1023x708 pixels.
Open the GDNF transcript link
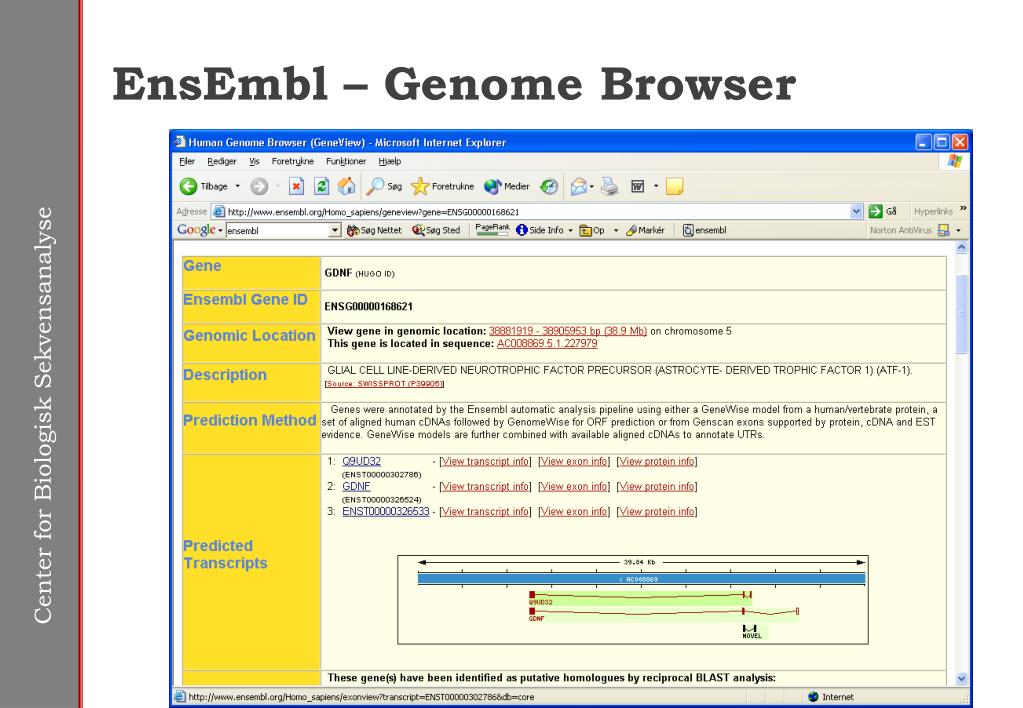[356, 486]
